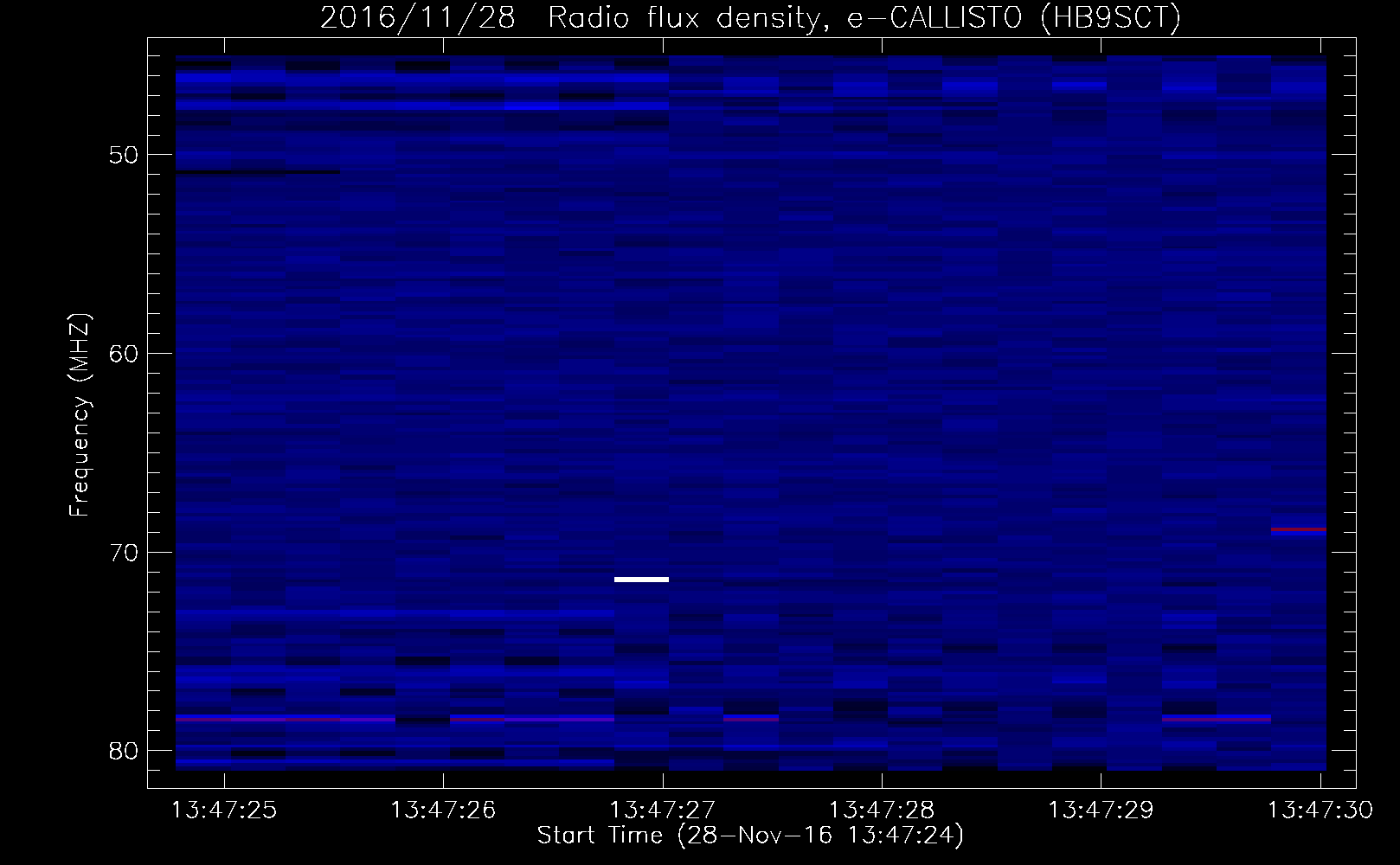The width and height of the screenshot is (1400, 865).
Task: Click the 80 MHz frequency tick label
Action: coord(124,751)
